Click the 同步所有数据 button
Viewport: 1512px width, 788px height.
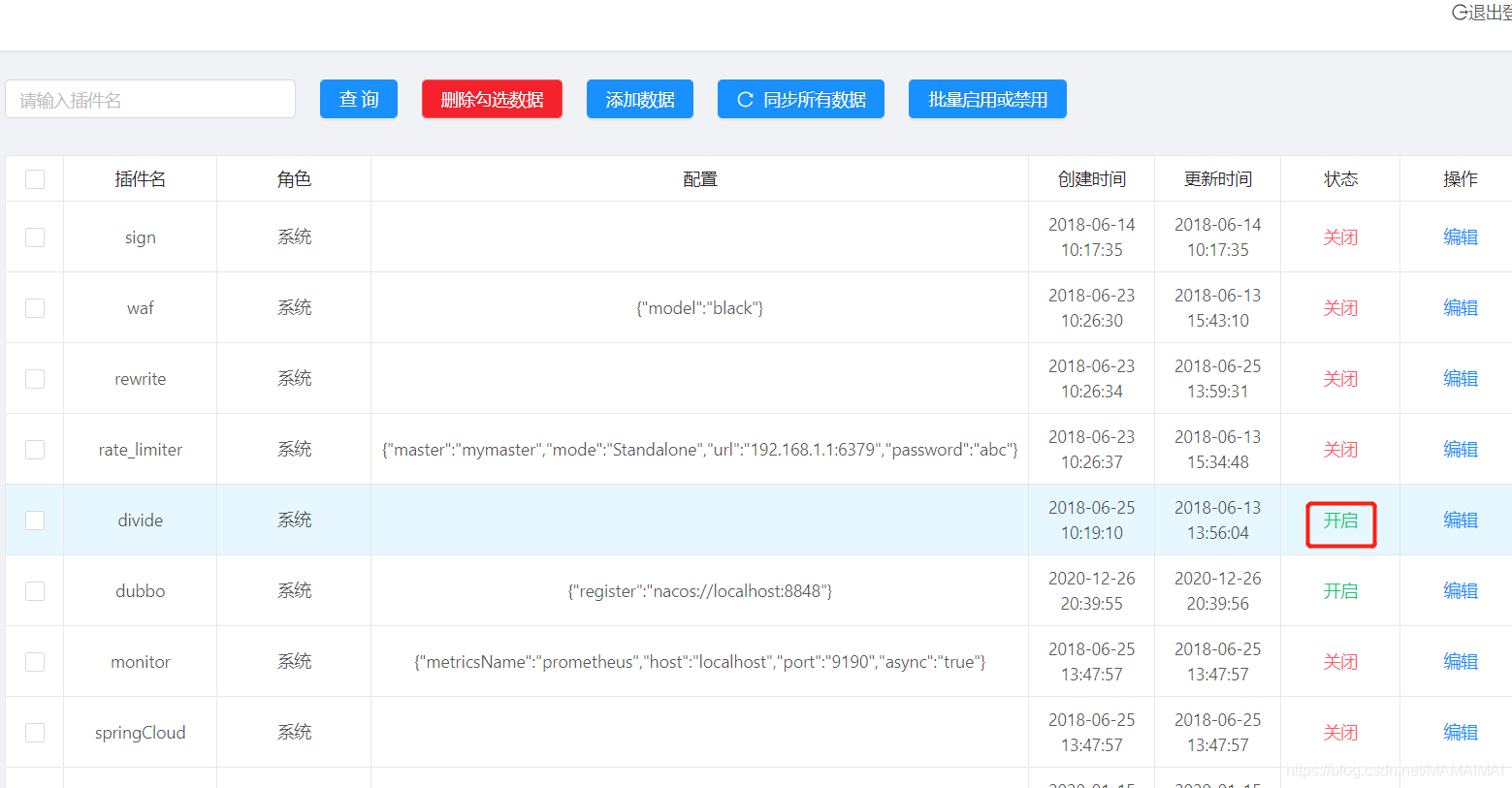coord(801,99)
